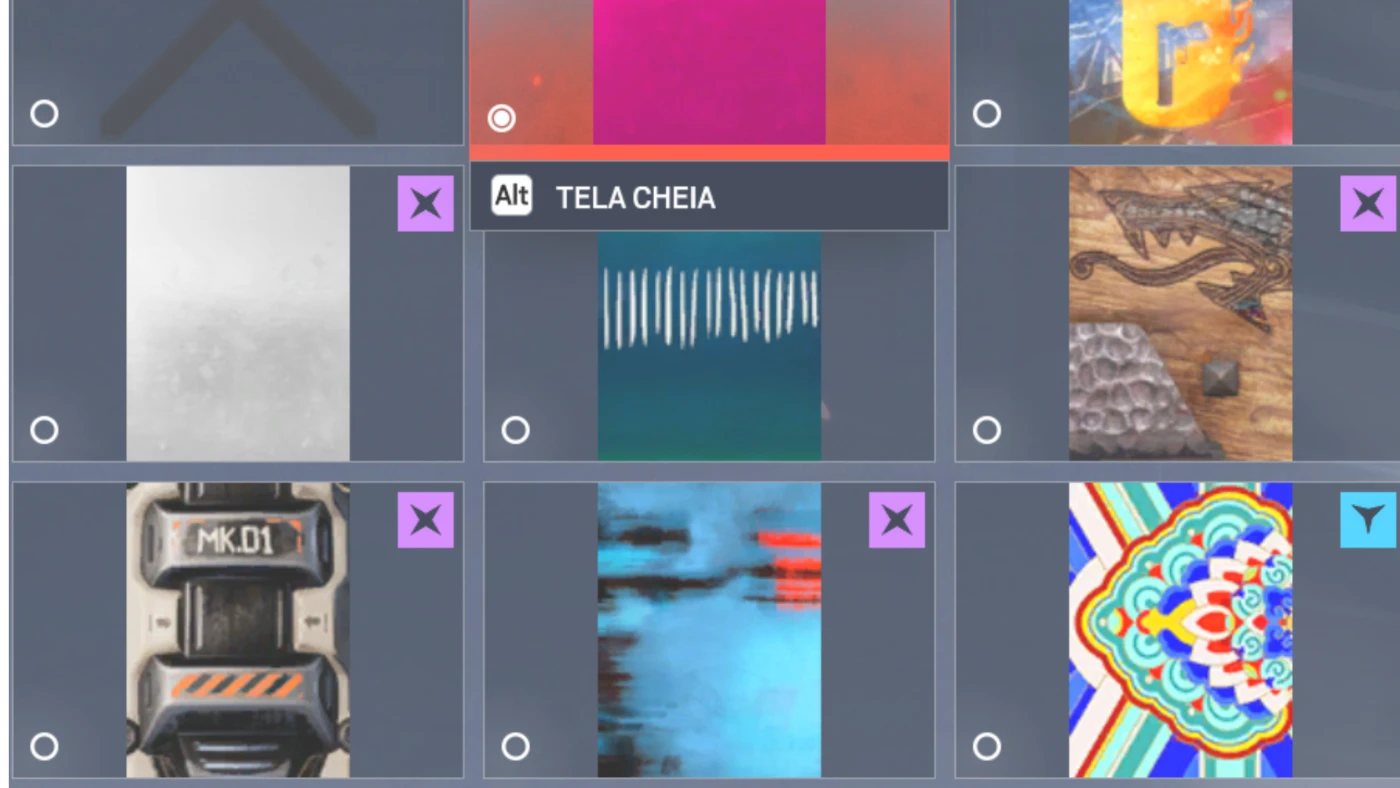This screenshot has width=1400, height=788.
Task: Open the colorful mandala pattern thumbnail
Action: pyautogui.click(x=1180, y=630)
